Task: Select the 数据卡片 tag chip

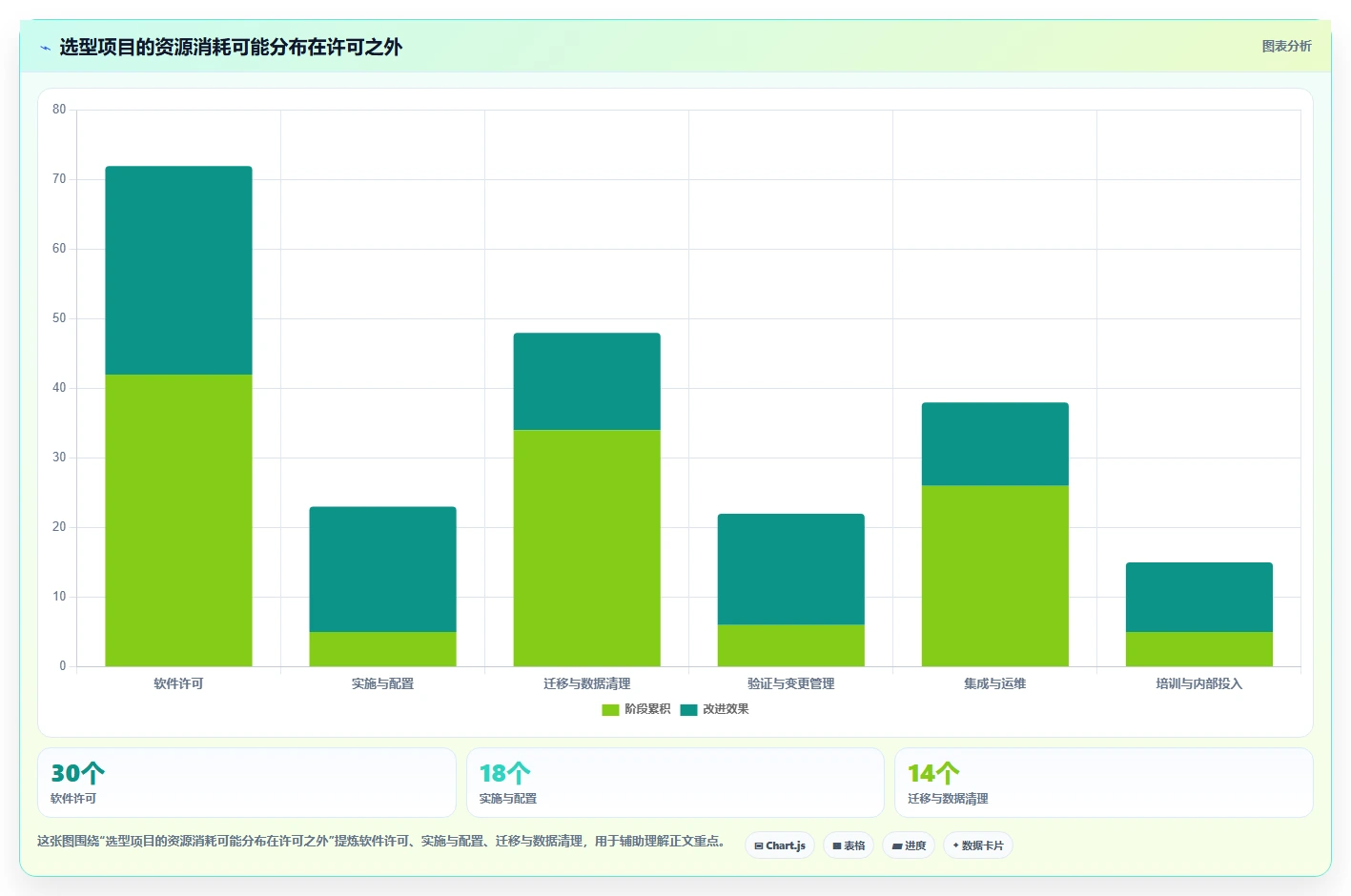Action: [x=978, y=845]
